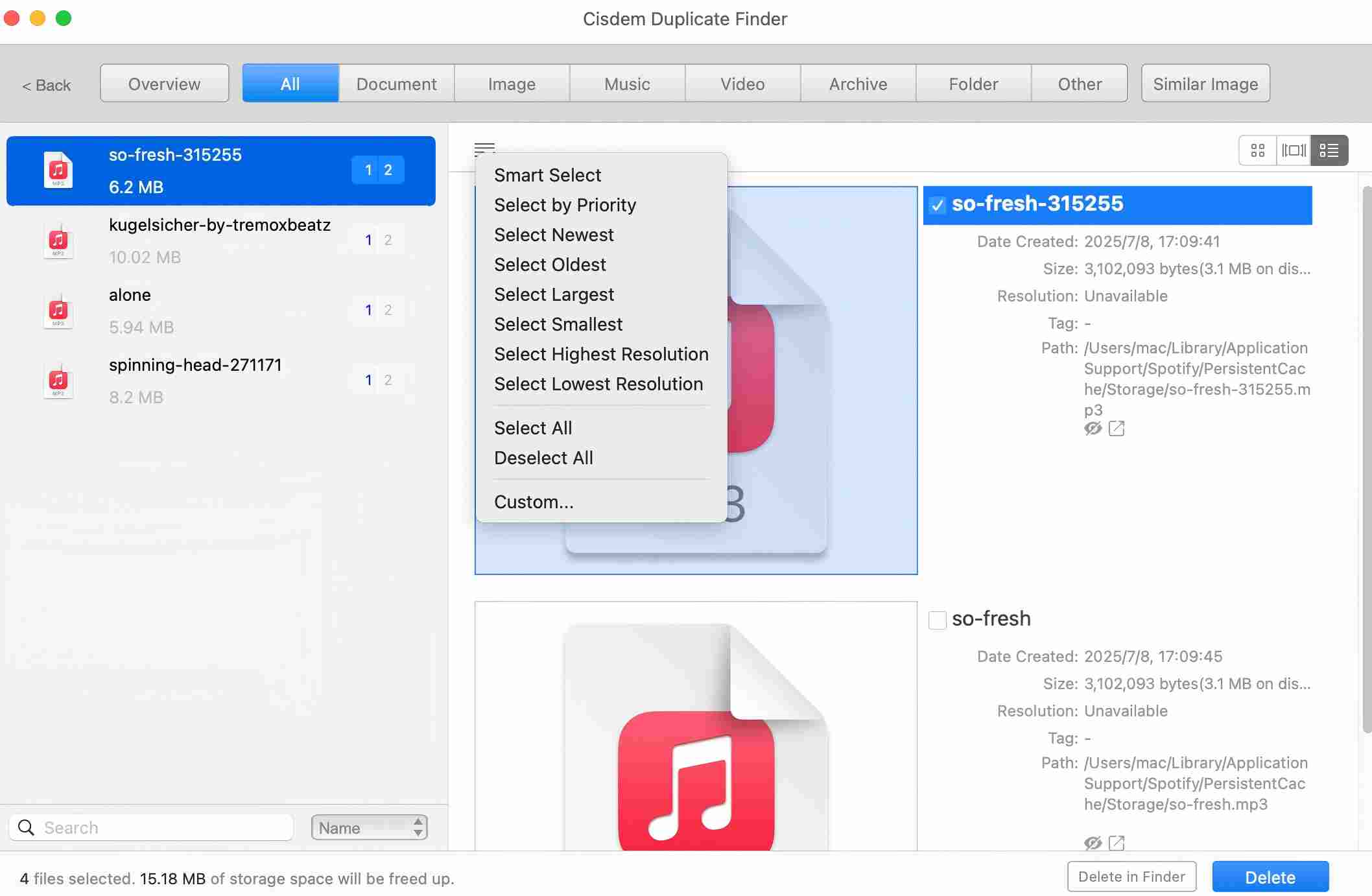1372x896 pixels.
Task: Switch to side-by-side comparison view
Action: click(1293, 150)
